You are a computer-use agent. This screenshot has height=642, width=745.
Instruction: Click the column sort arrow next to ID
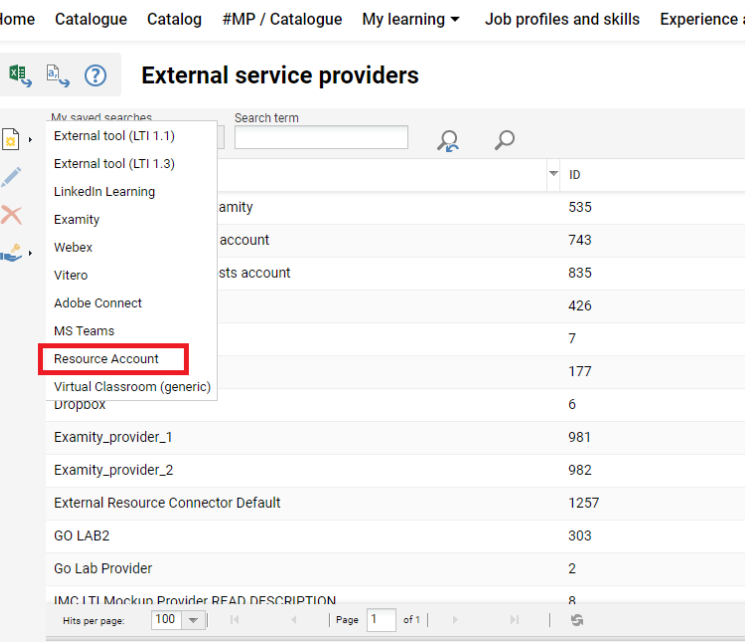[553, 174]
